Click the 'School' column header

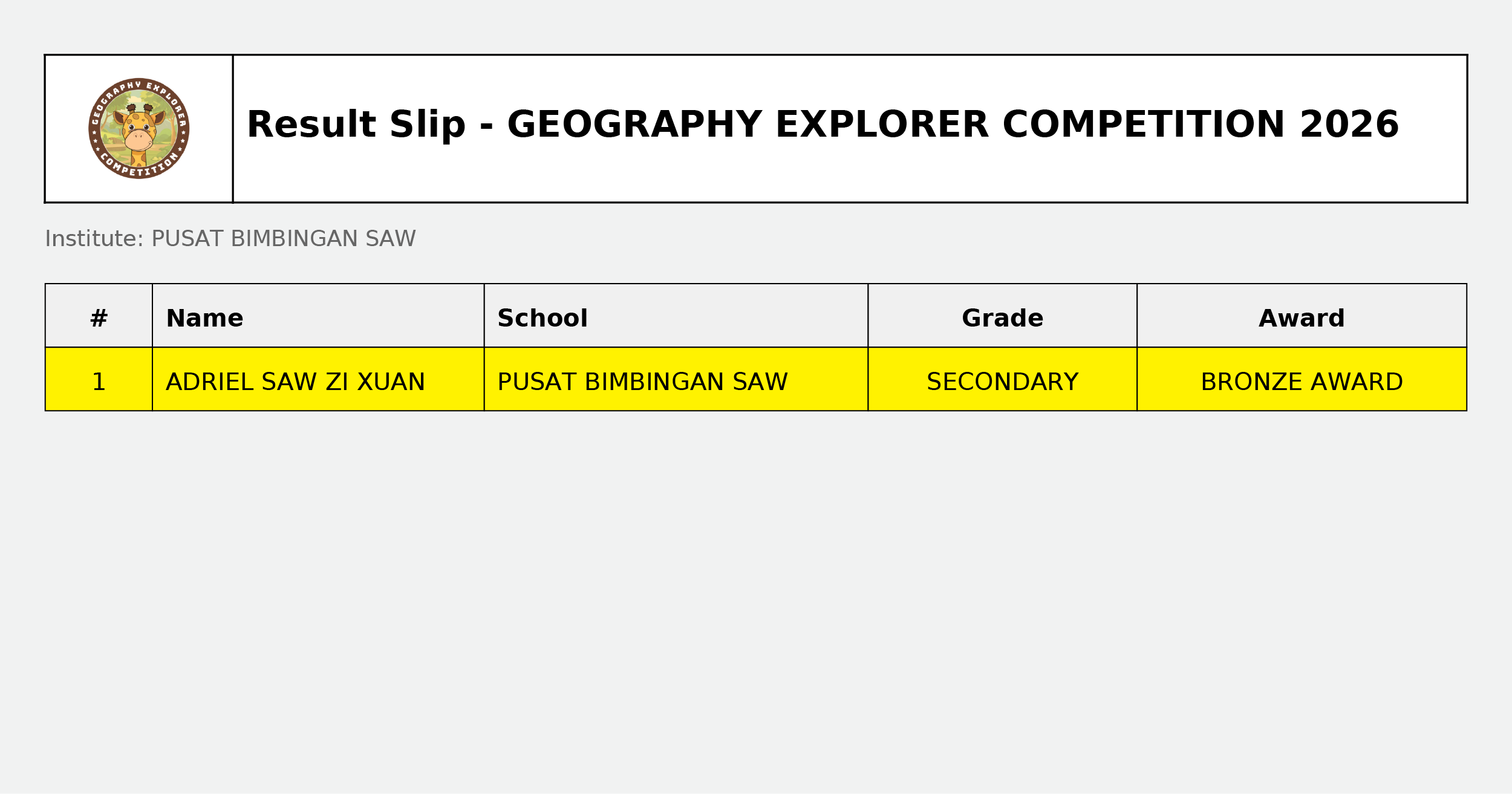542,318
